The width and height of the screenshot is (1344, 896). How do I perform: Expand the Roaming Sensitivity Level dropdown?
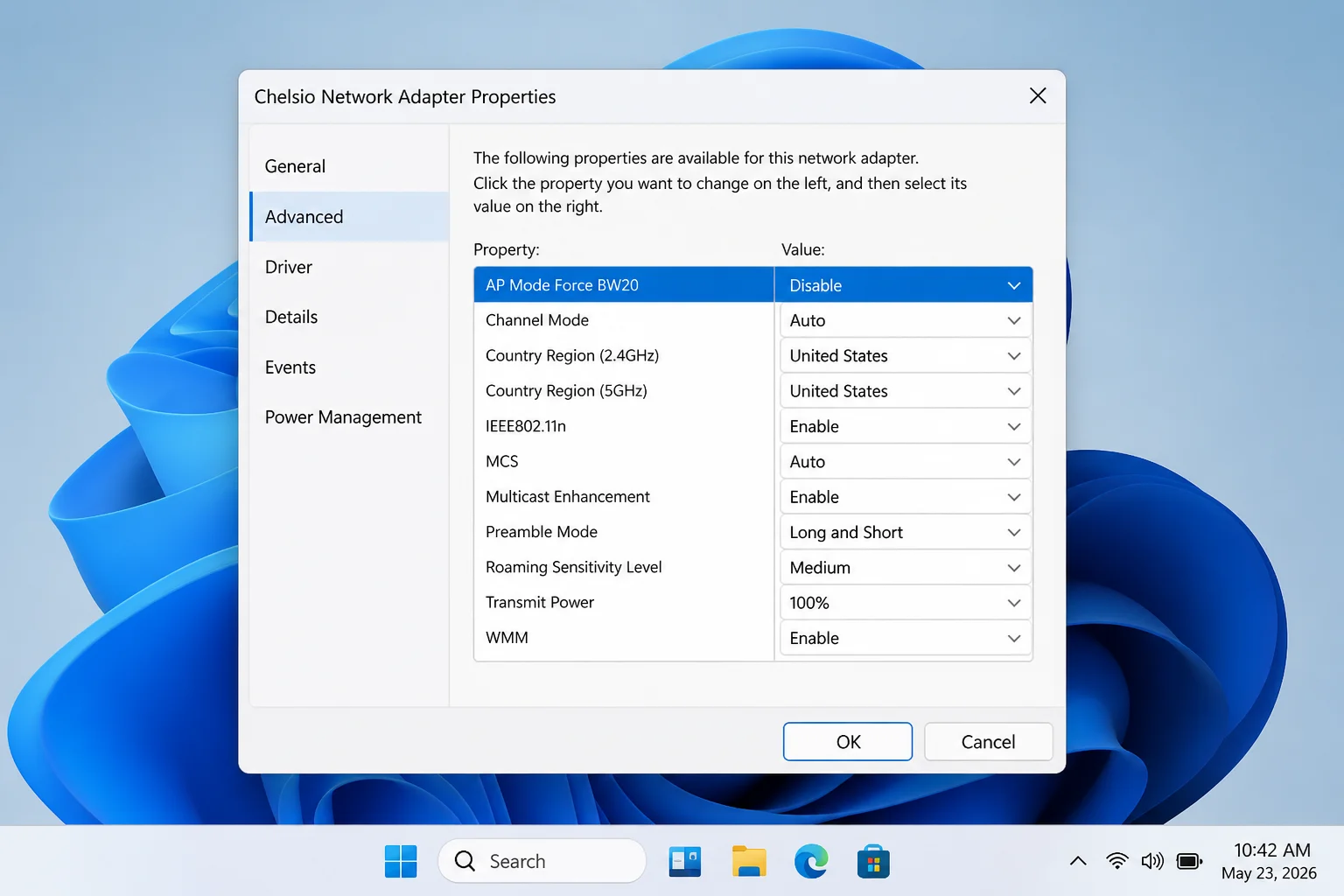coord(905,567)
